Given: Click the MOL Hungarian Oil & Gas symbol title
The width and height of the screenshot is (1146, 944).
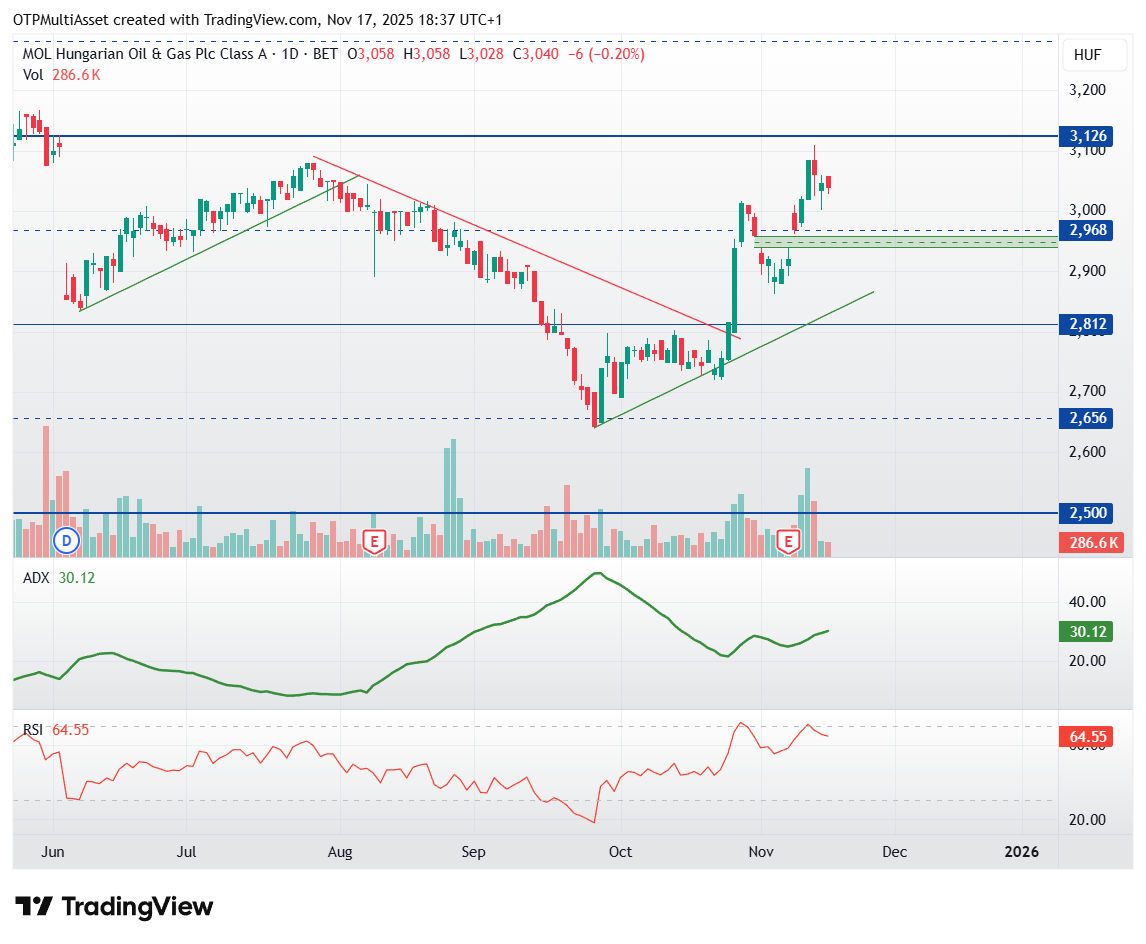Looking at the screenshot, I should click(145, 55).
